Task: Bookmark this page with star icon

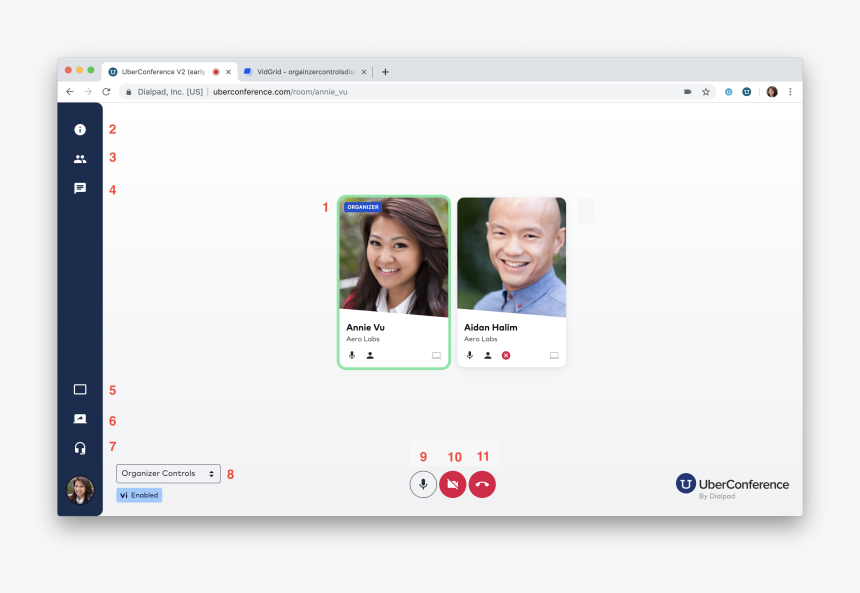Action: (706, 92)
